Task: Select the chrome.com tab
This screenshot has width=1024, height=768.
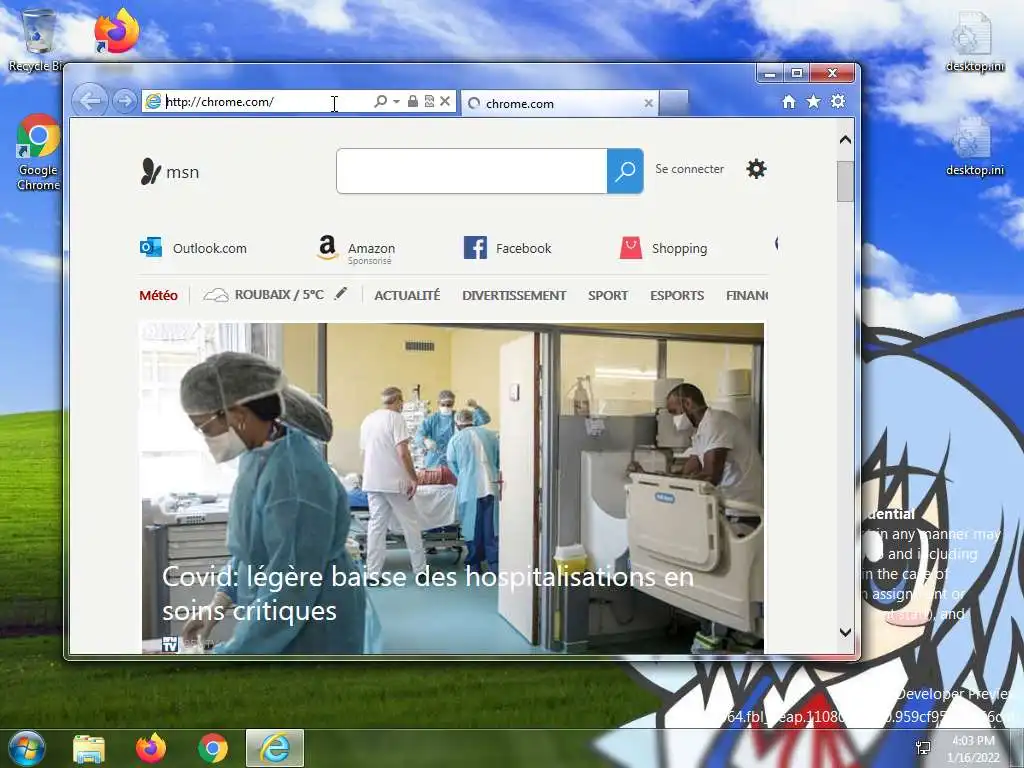Action: coord(559,103)
